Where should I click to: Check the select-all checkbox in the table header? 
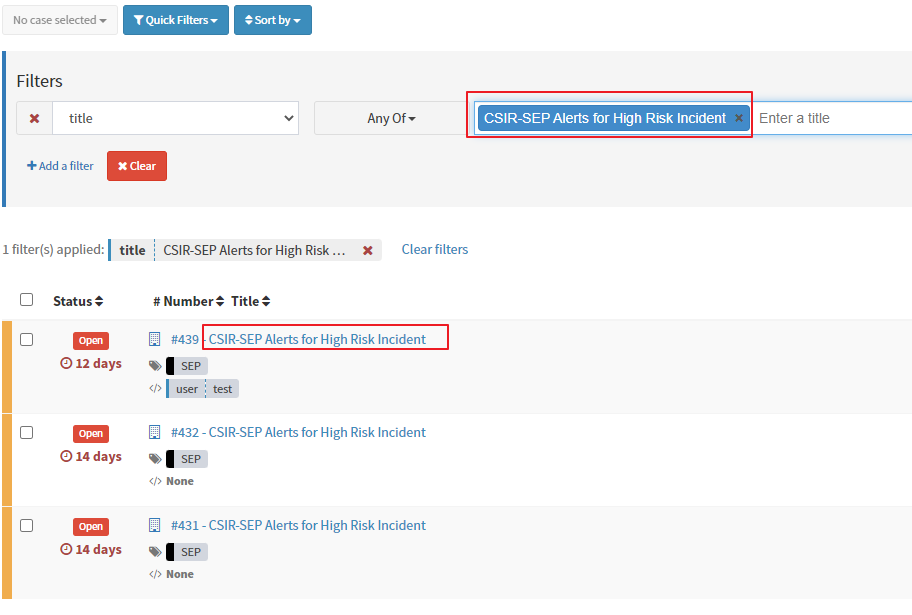[x=26, y=298]
